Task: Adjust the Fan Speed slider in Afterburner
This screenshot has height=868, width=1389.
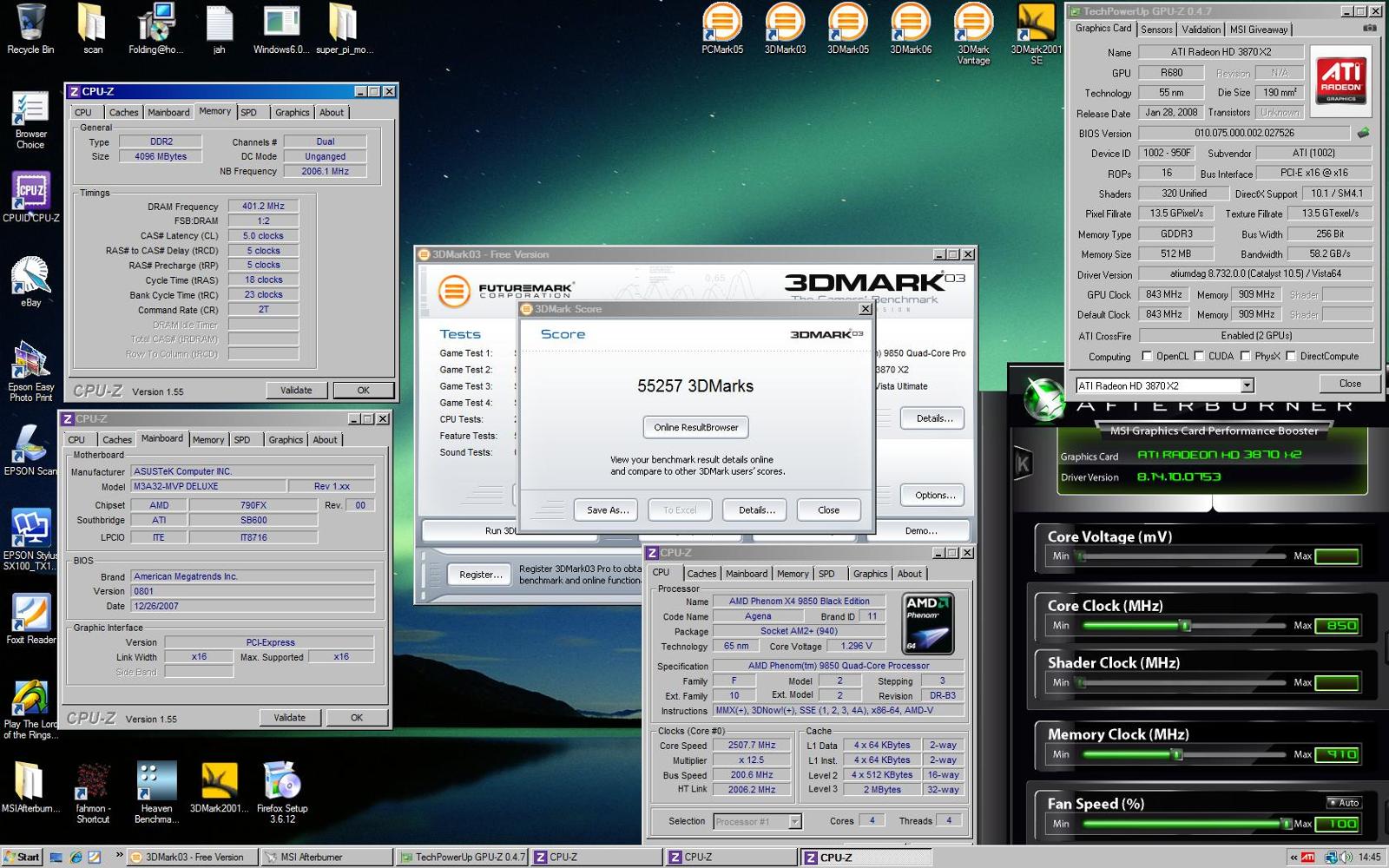Action: click(x=1287, y=824)
